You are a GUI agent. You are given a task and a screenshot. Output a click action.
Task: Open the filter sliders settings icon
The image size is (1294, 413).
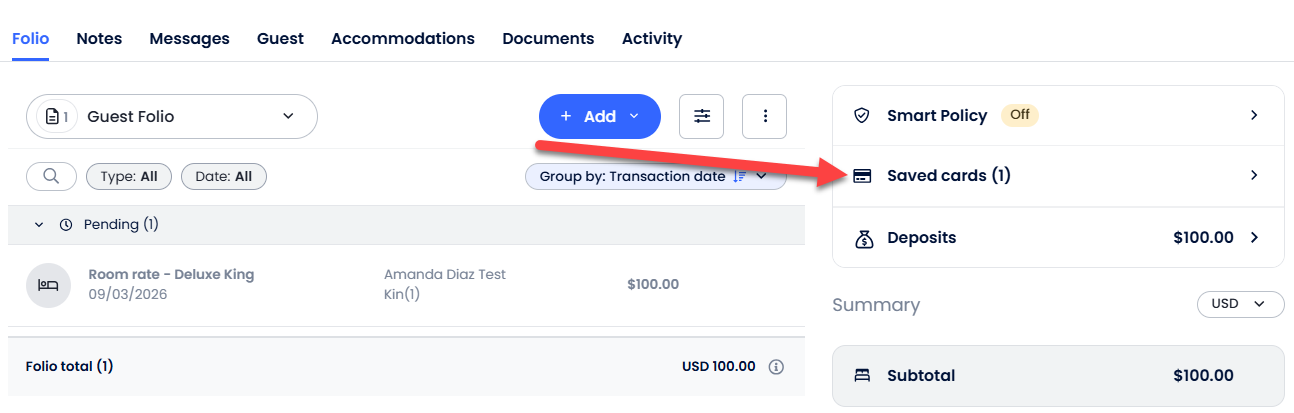click(702, 116)
